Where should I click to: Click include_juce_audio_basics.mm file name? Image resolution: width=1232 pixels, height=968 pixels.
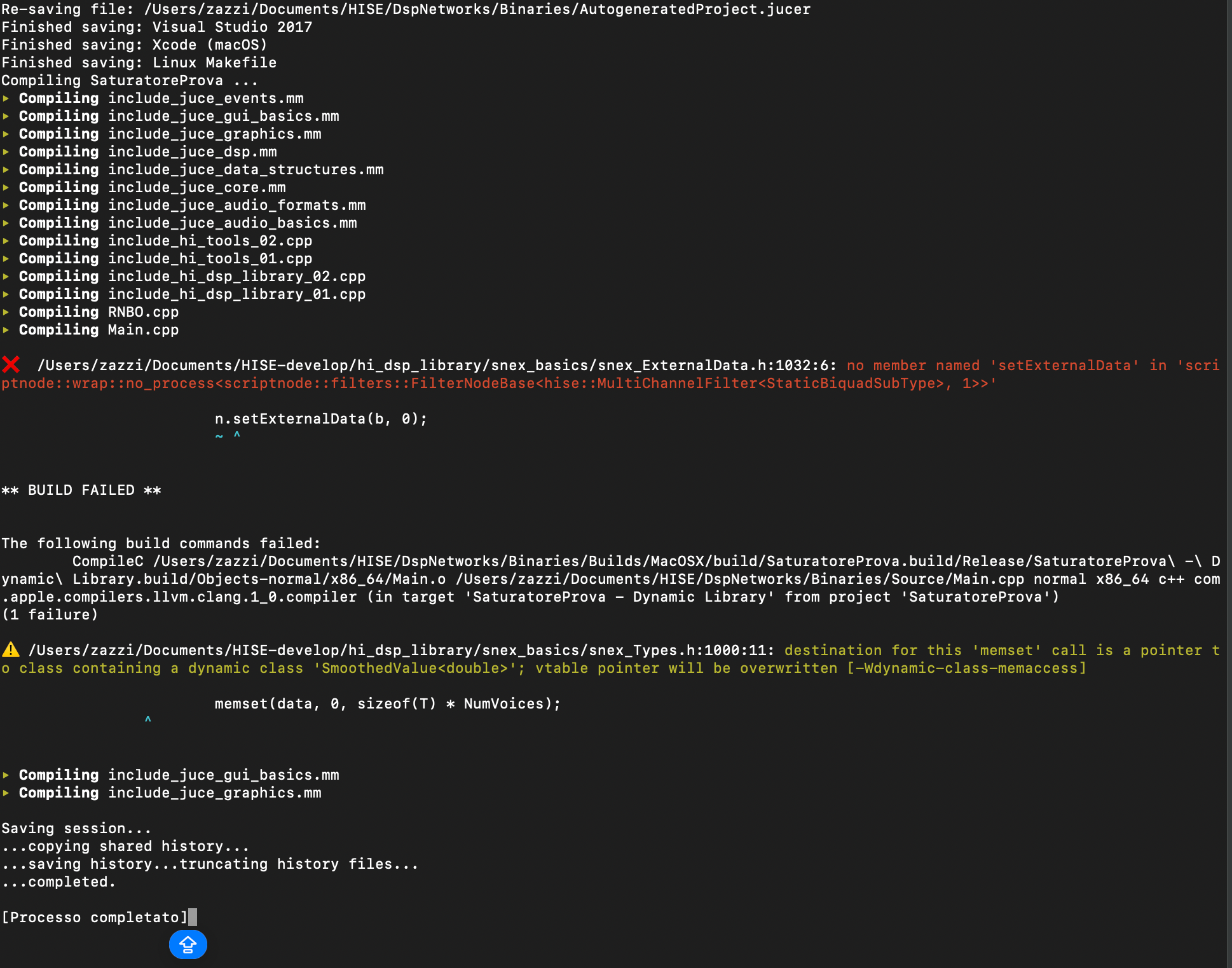(x=233, y=223)
